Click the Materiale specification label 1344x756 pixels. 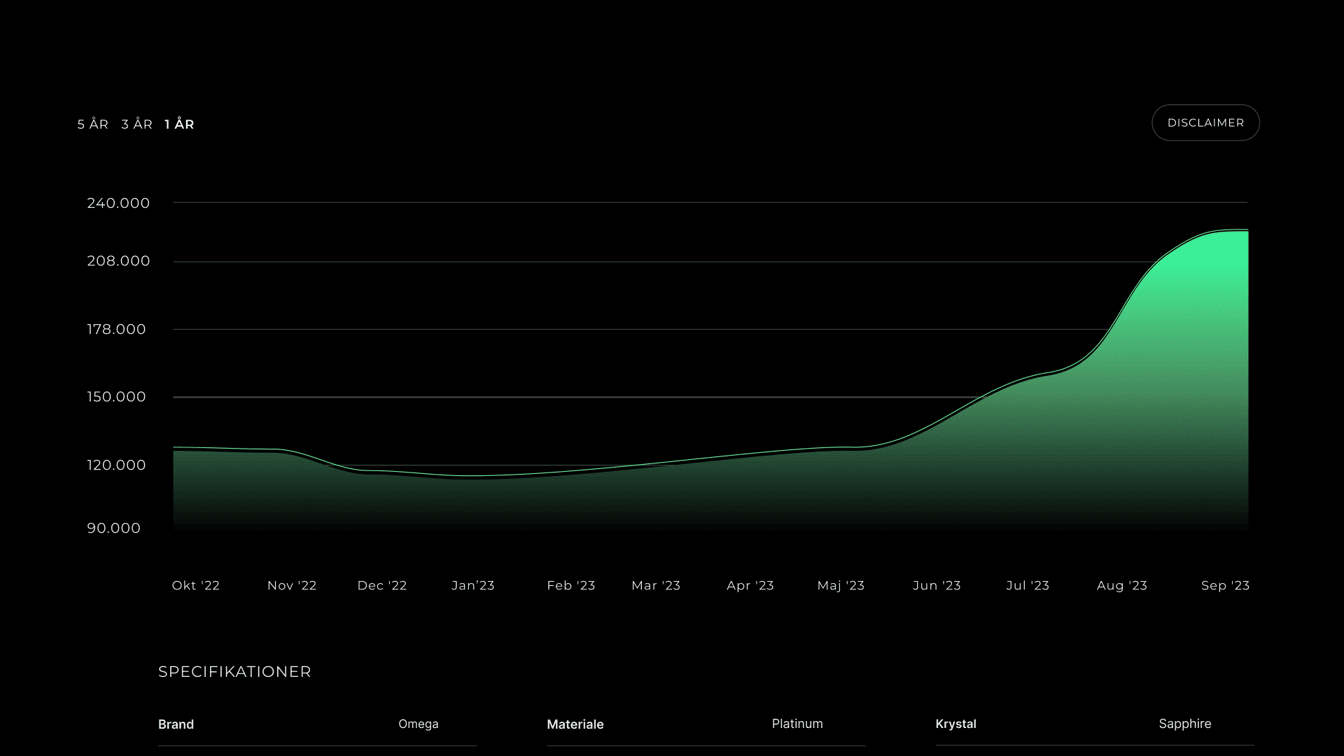[x=575, y=724]
